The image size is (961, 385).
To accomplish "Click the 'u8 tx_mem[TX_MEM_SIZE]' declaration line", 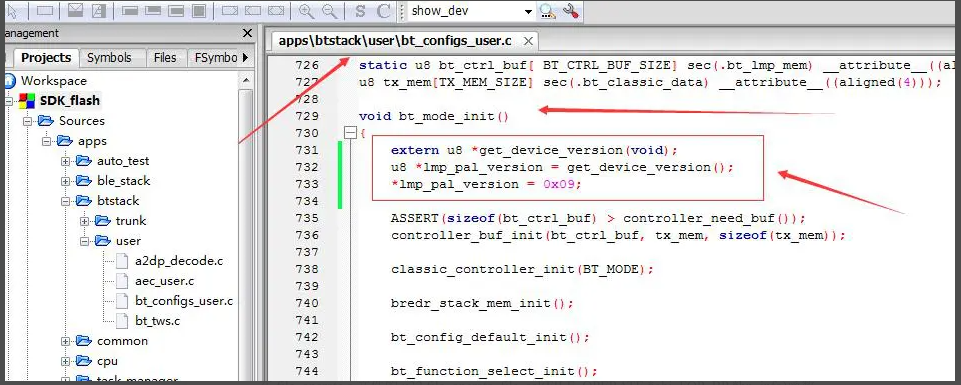I will point(650,82).
